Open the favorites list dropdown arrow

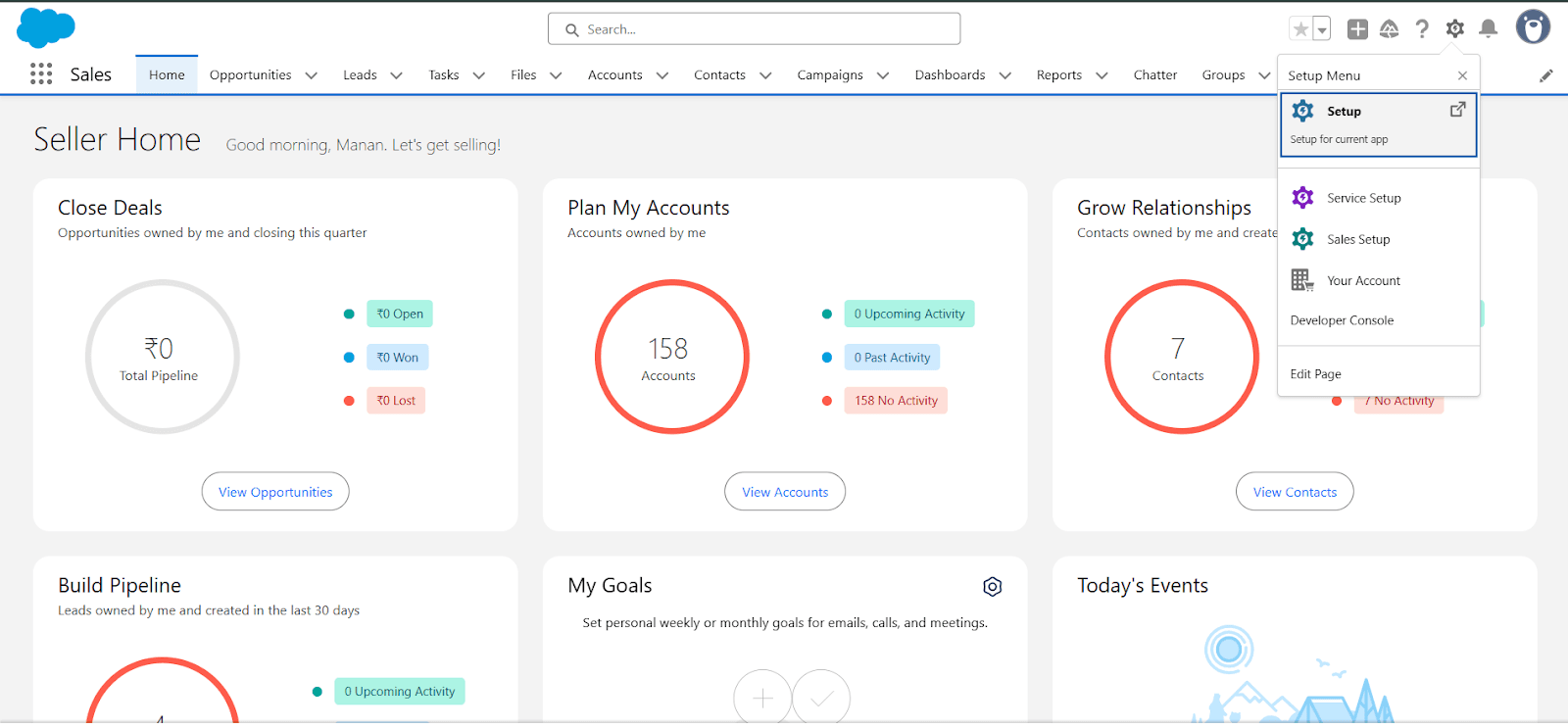(x=1322, y=29)
